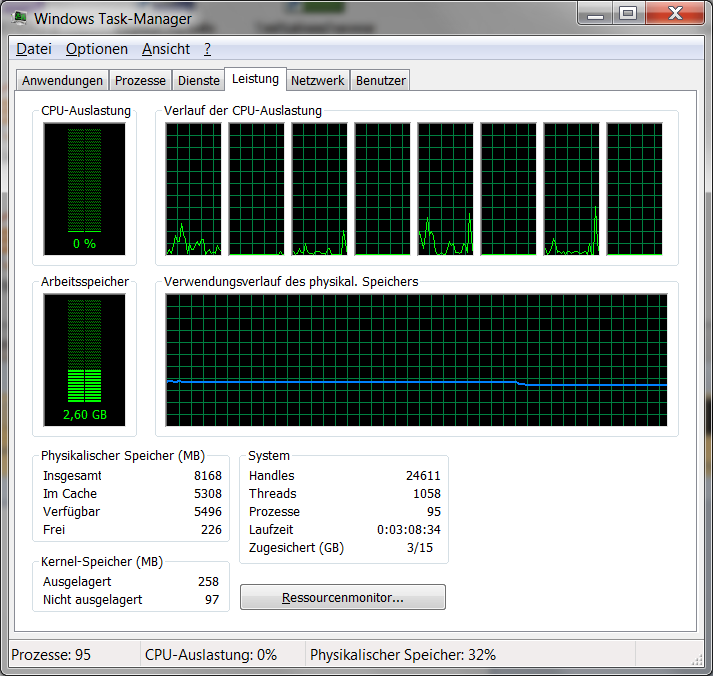Close the Task-Manager window
The height and width of the screenshot is (676, 713).
click(x=675, y=14)
